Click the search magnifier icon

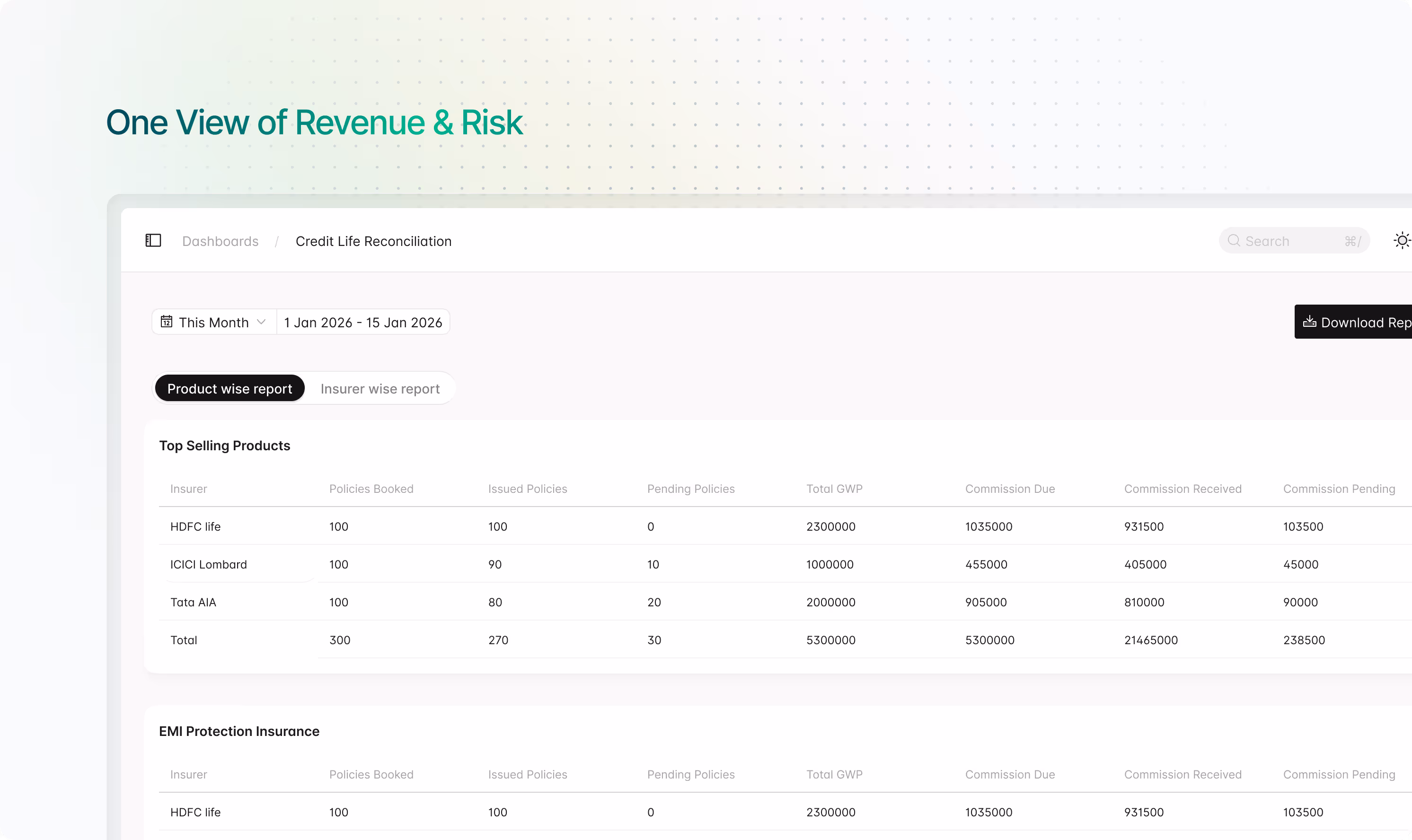[1234, 241]
